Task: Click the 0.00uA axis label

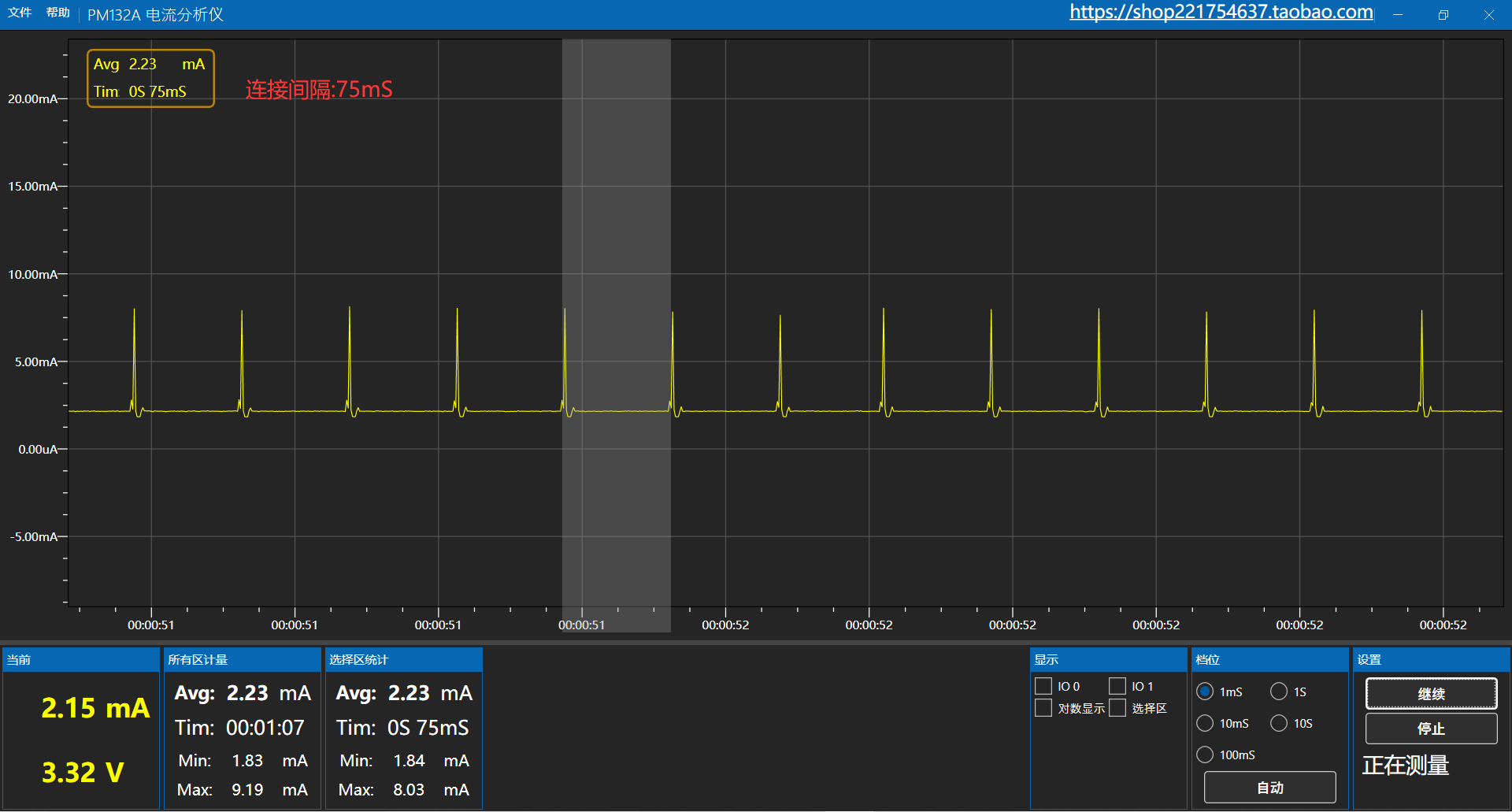Action: [x=38, y=450]
